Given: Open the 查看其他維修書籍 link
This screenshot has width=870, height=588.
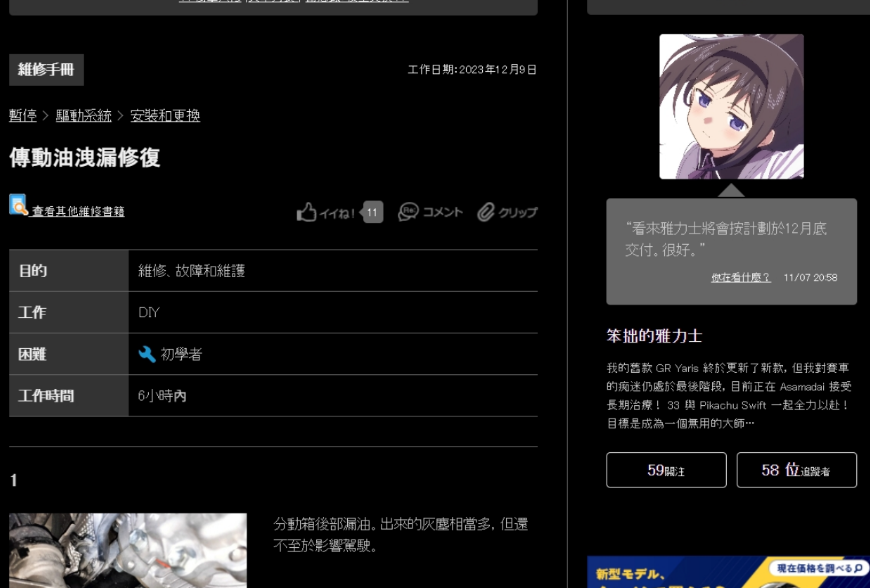Looking at the screenshot, I should [x=78, y=212].
